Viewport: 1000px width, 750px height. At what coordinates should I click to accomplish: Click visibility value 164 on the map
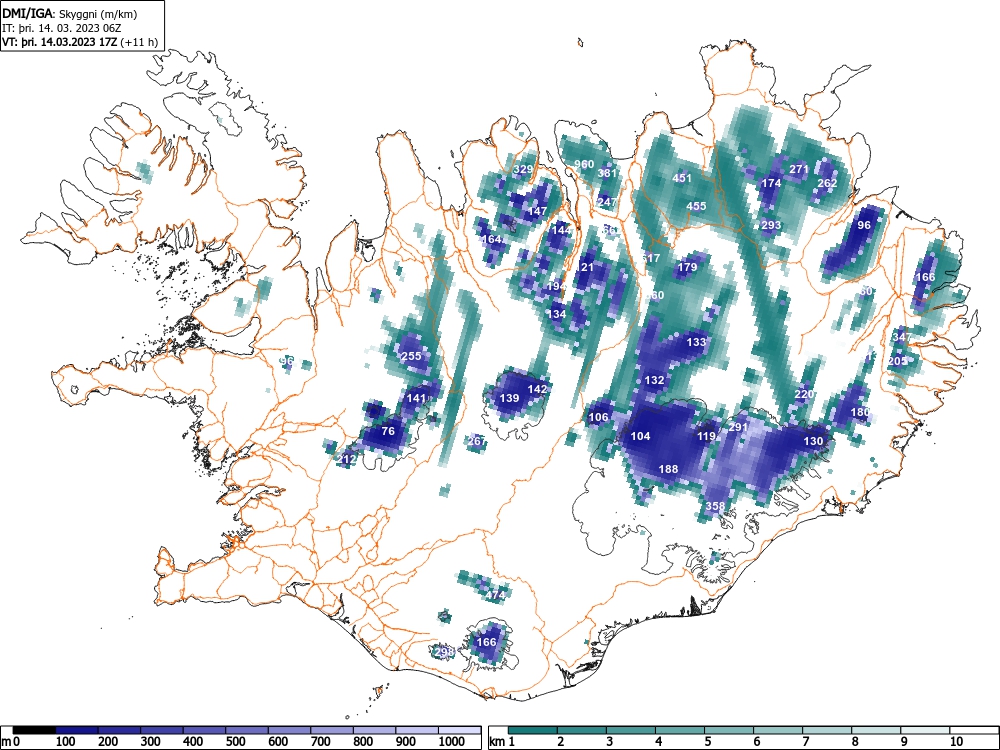point(491,239)
